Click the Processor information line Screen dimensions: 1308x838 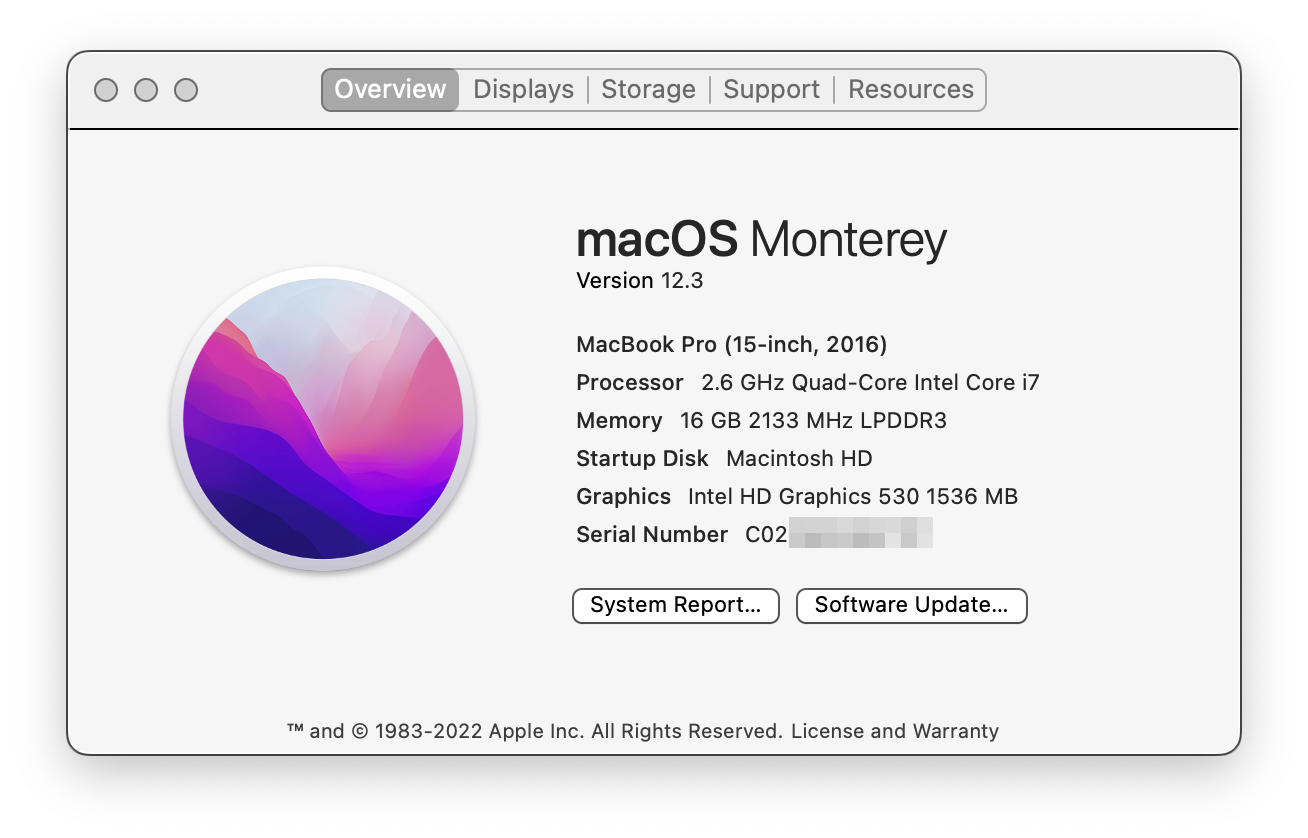click(807, 383)
